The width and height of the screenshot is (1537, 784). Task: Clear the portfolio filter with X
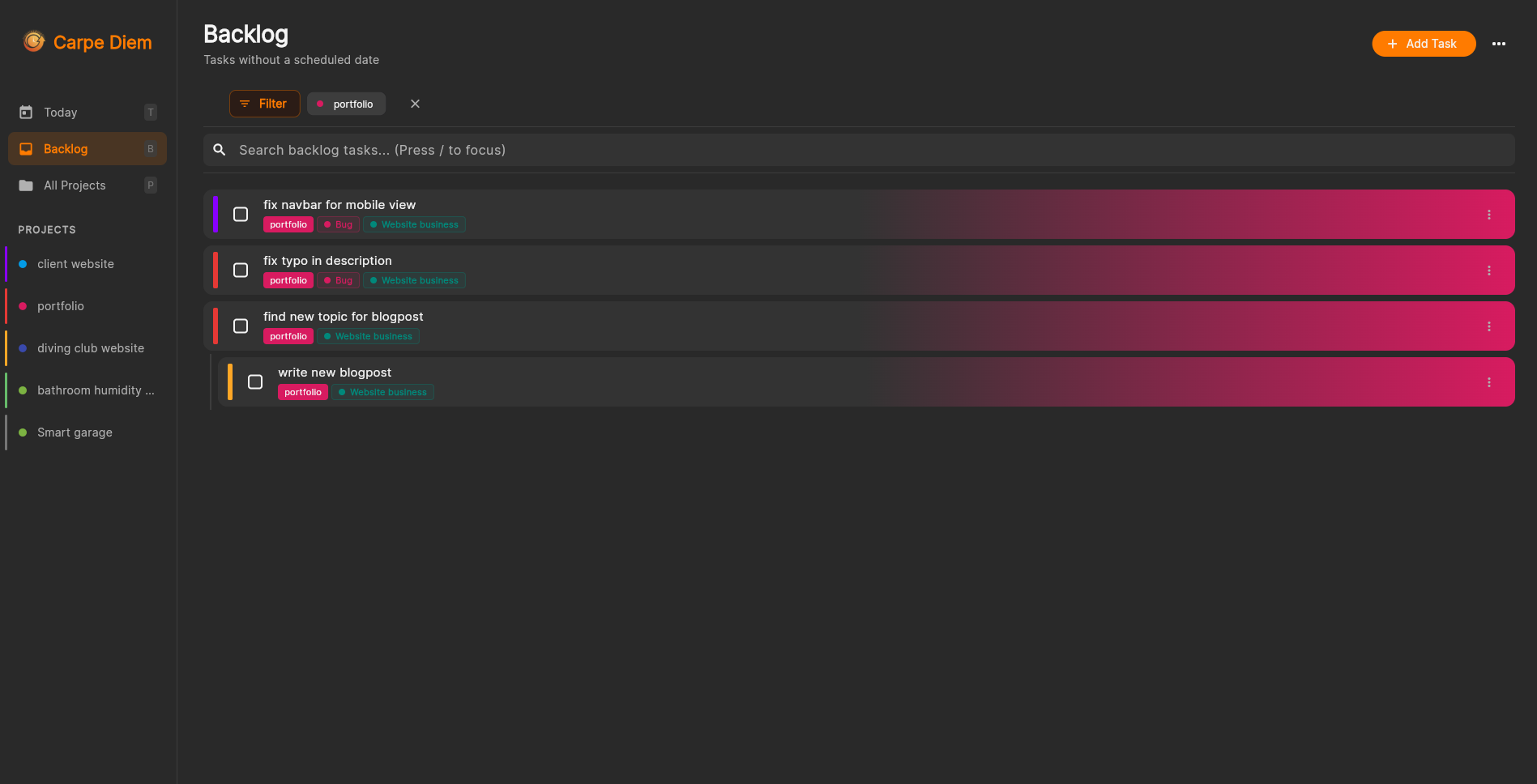pyautogui.click(x=415, y=104)
